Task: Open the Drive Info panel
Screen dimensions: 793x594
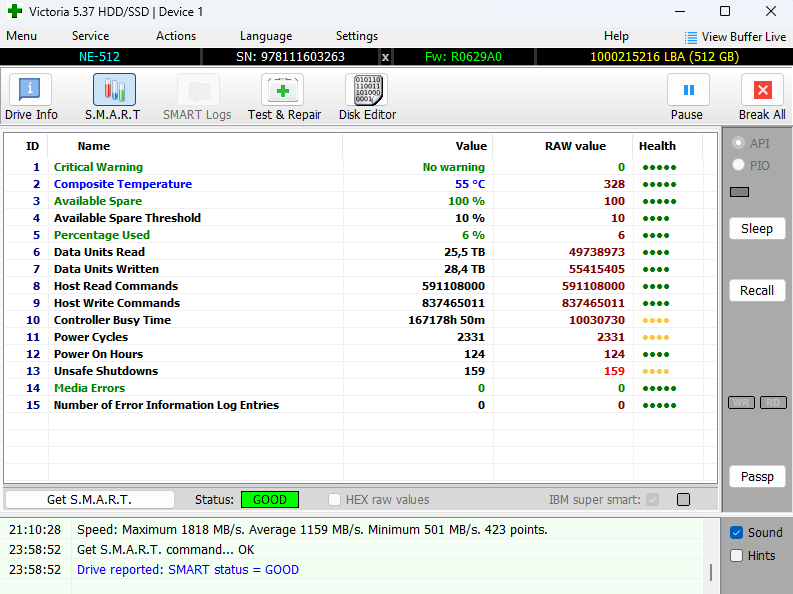Action: [x=30, y=90]
